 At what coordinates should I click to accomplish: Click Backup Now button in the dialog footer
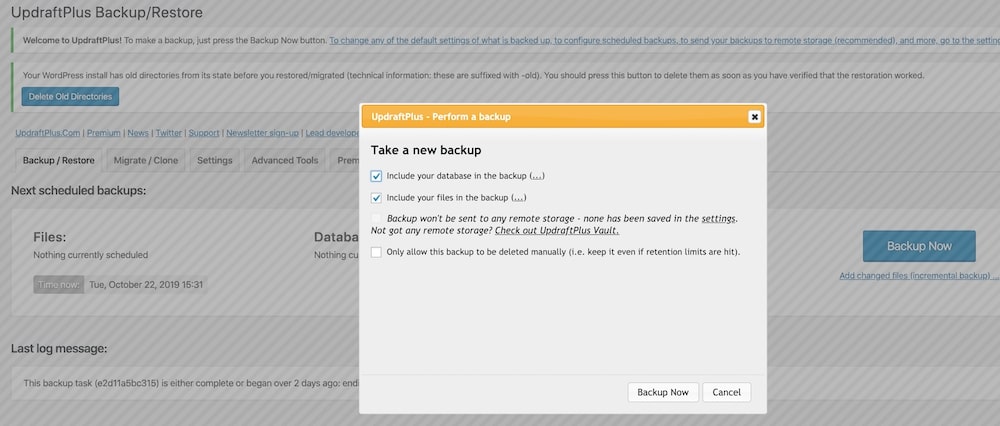(x=663, y=392)
